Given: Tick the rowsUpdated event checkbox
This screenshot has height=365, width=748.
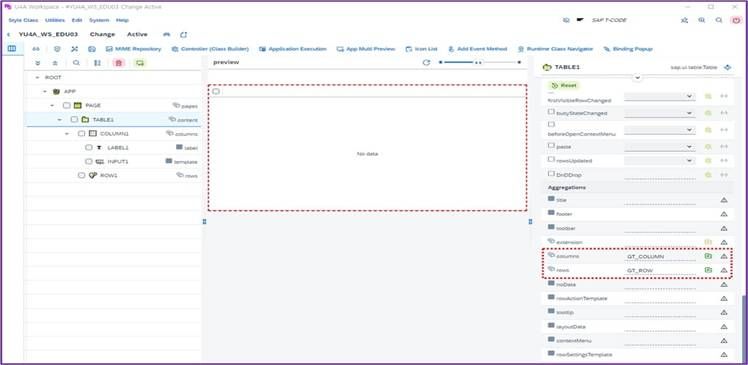Looking at the screenshot, I should (551, 159).
